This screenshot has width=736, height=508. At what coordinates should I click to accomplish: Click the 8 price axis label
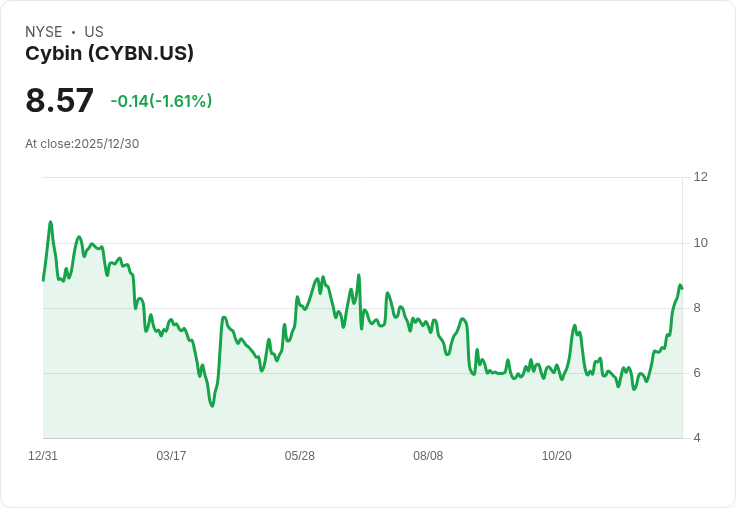(697, 308)
